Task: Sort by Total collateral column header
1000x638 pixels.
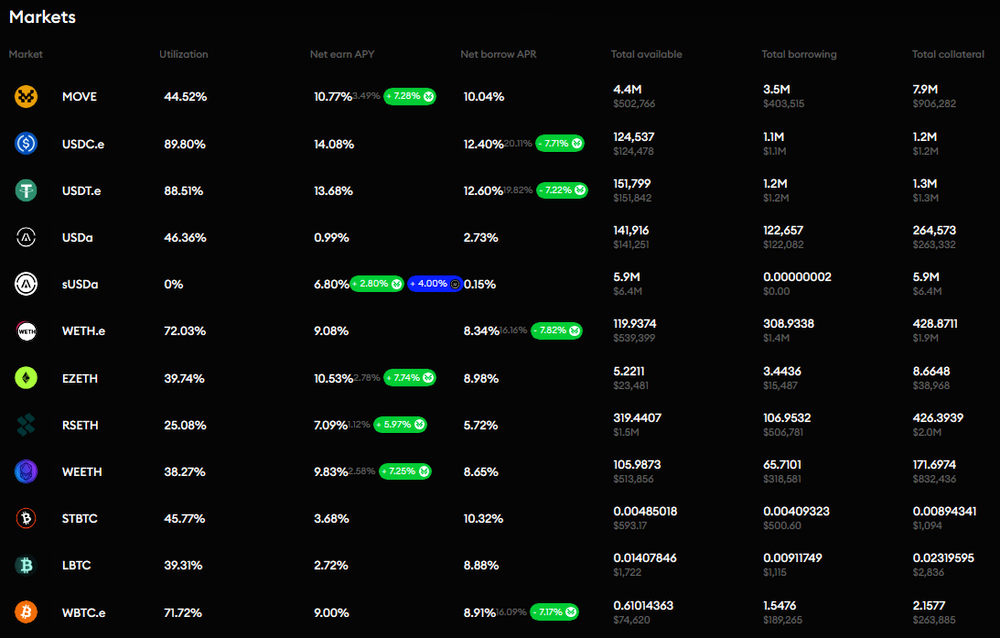Action: click(947, 54)
